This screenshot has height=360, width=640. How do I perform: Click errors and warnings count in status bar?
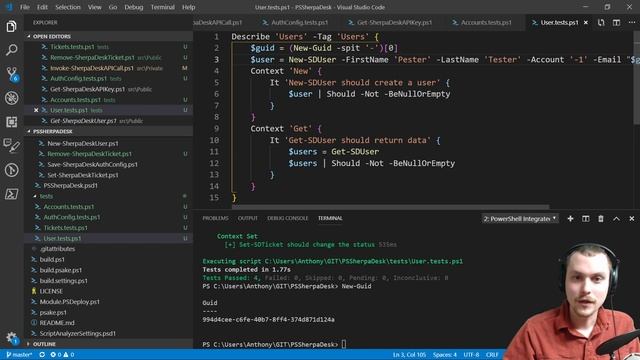pyautogui.click(x=62, y=355)
